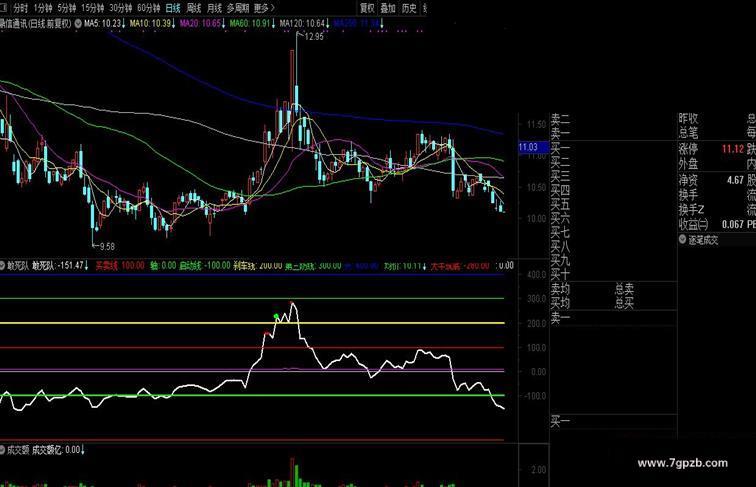Click the 买三 order book row
Viewport: 756px width, 487px height.
tap(560, 176)
